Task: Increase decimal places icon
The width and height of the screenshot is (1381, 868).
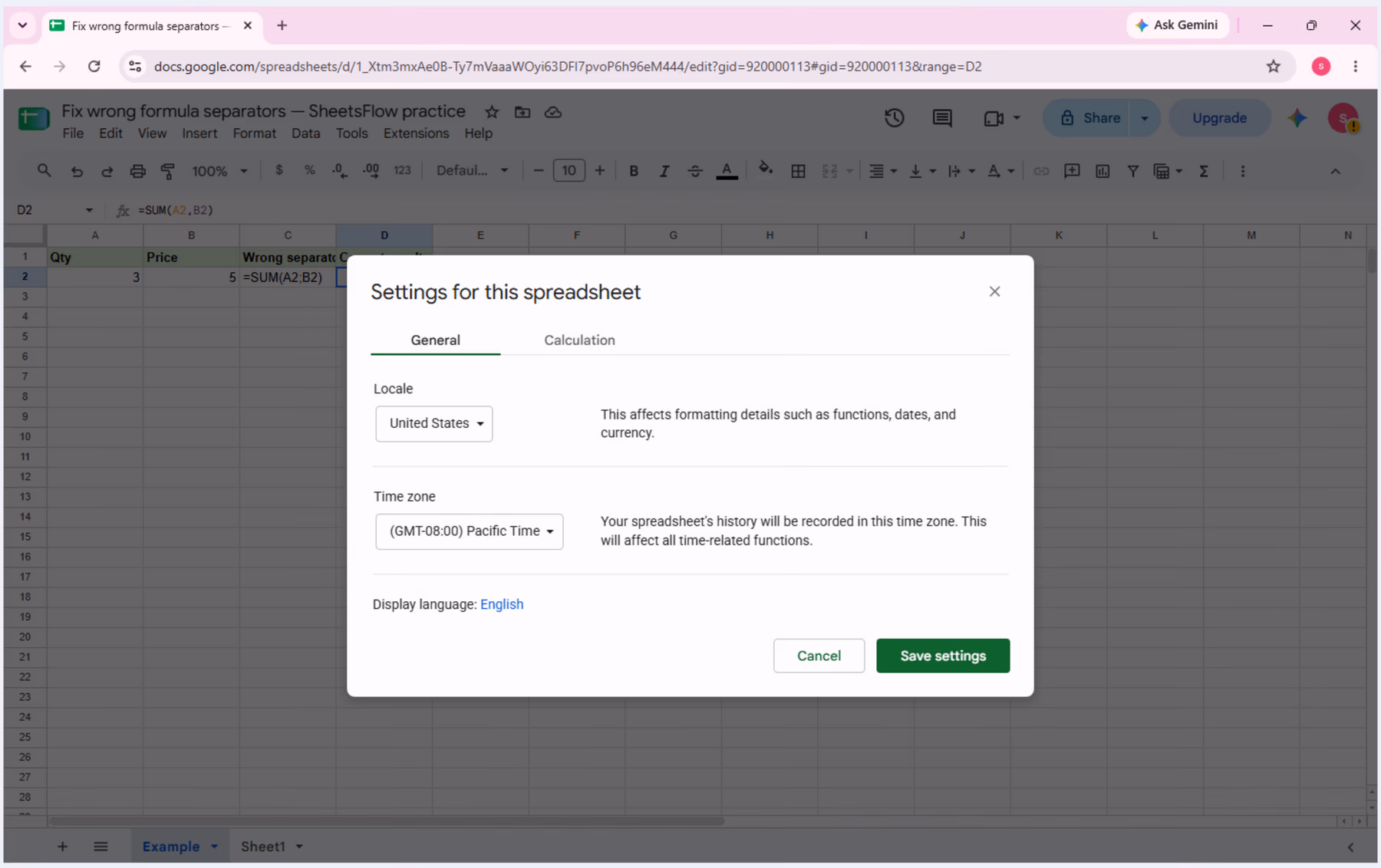Action: pyautogui.click(x=371, y=170)
